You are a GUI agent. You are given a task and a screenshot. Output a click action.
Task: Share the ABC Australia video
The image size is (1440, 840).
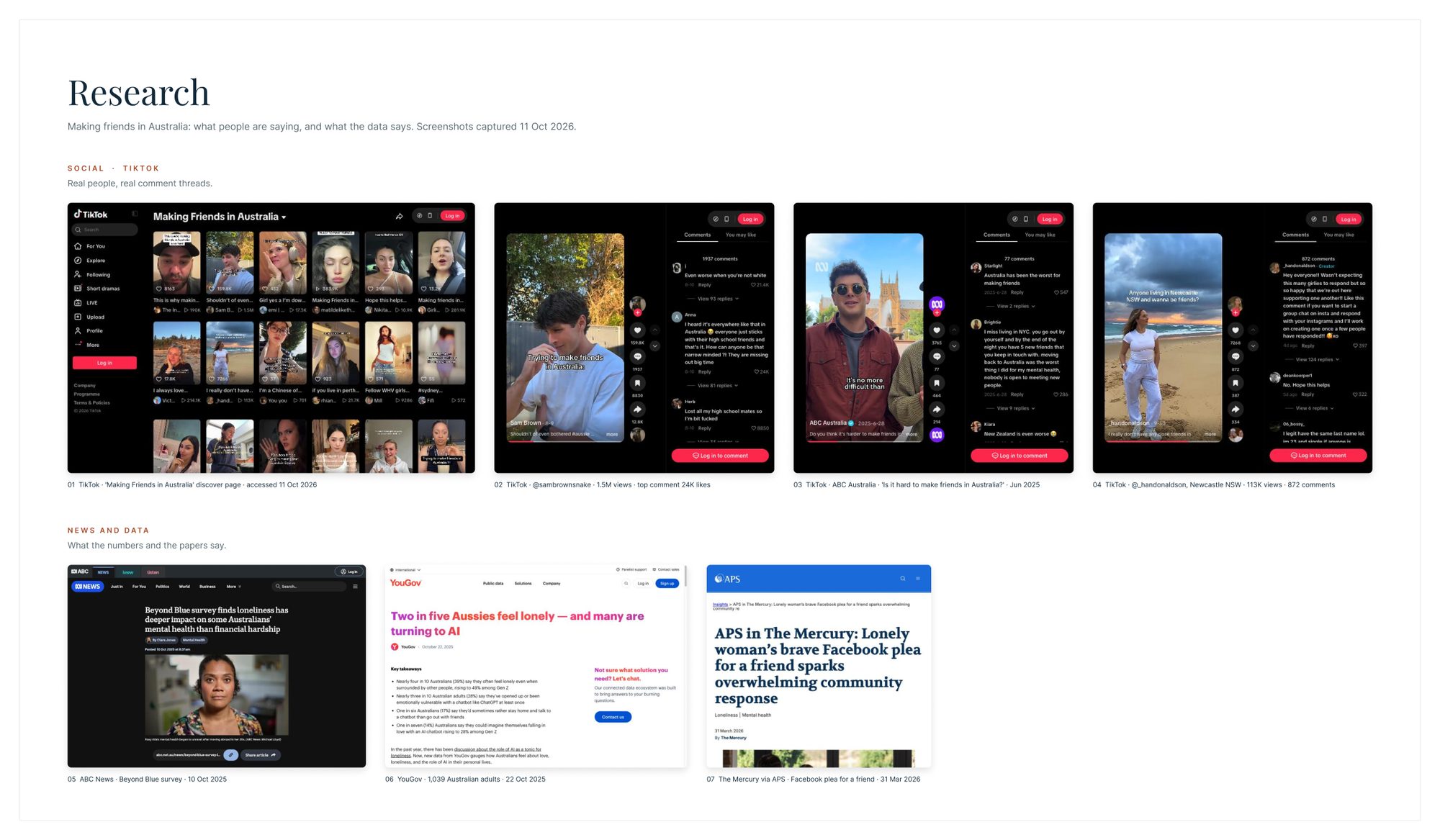[x=937, y=410]
